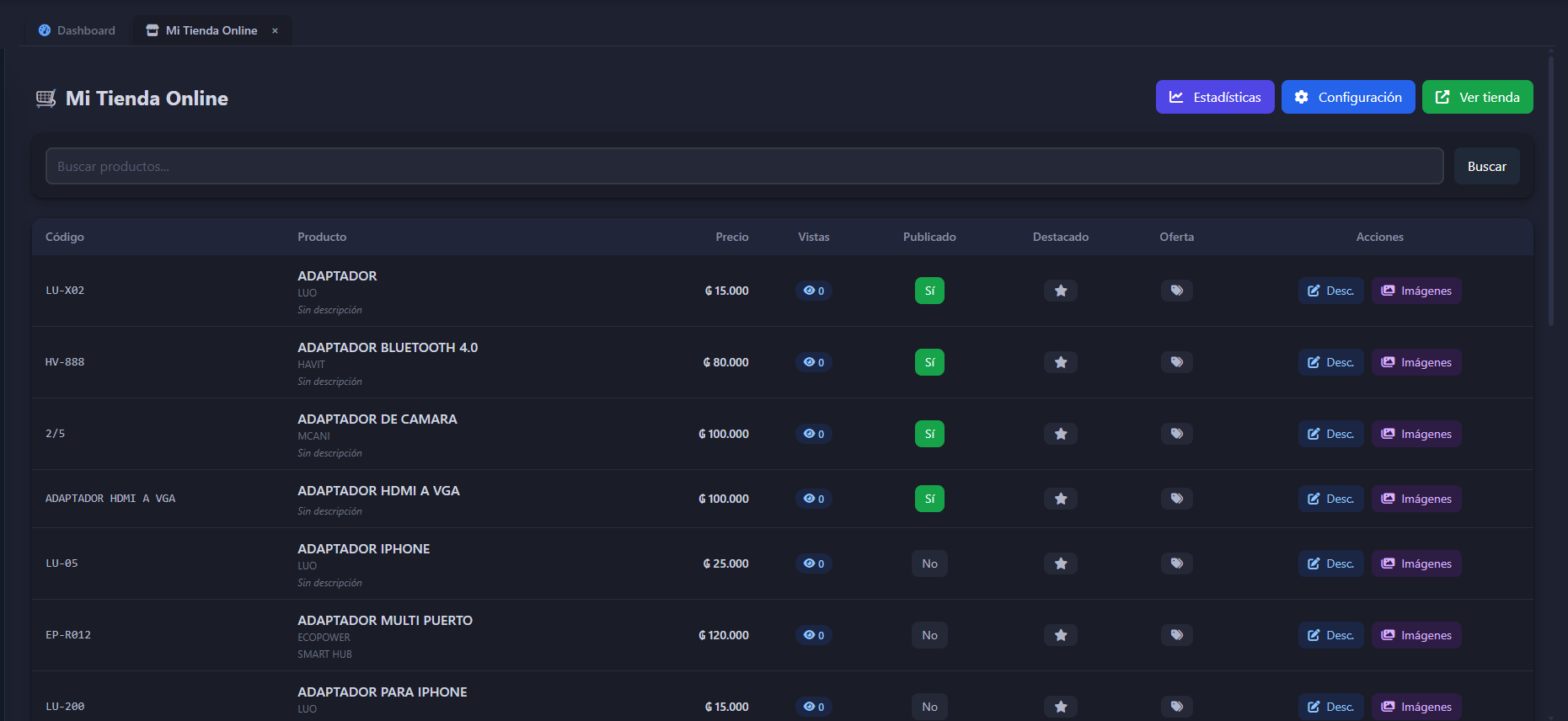Open Configuración settings
The width and height of the screenshot is (1568, 721).
(x=1348, y=97)
